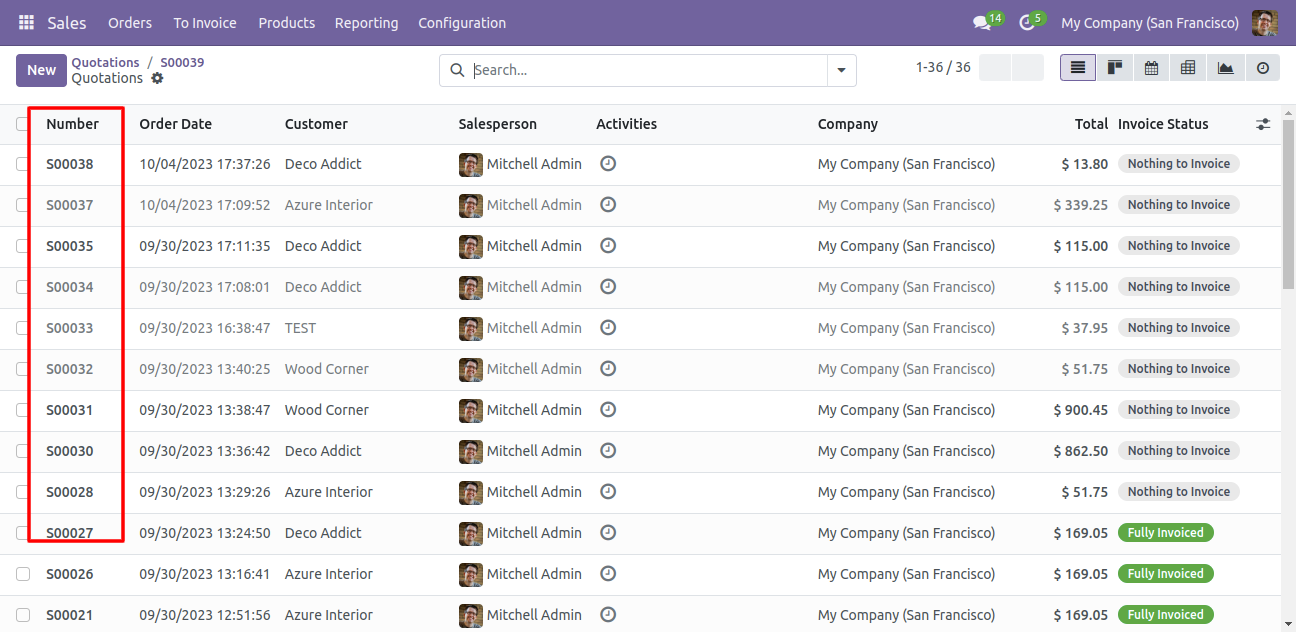1296x632 pixels.
Task: Open the Configuration menu
Action: (x=462, y=22)
